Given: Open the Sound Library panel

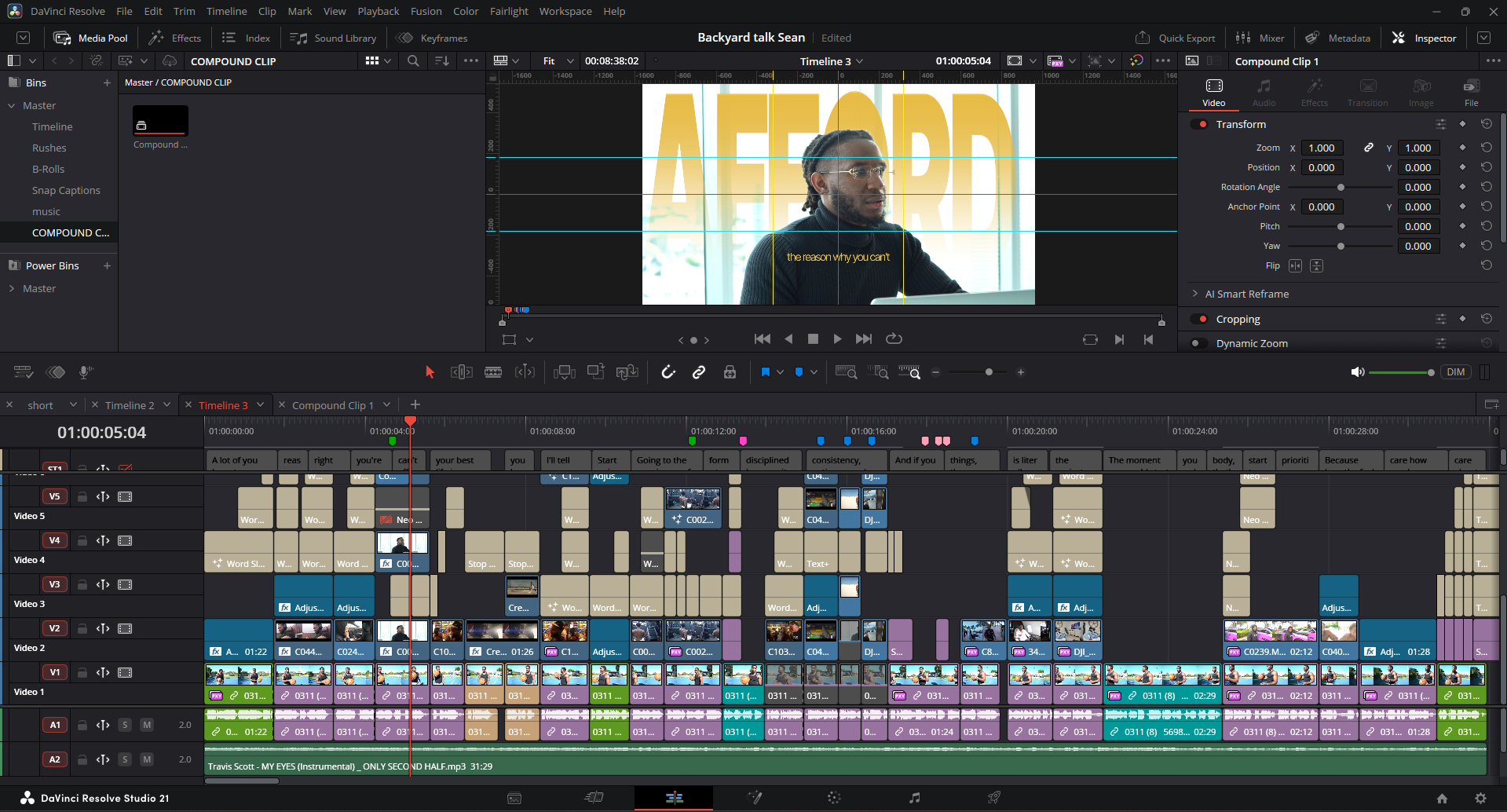Looking at the screenshot, I should click(333, 38).
